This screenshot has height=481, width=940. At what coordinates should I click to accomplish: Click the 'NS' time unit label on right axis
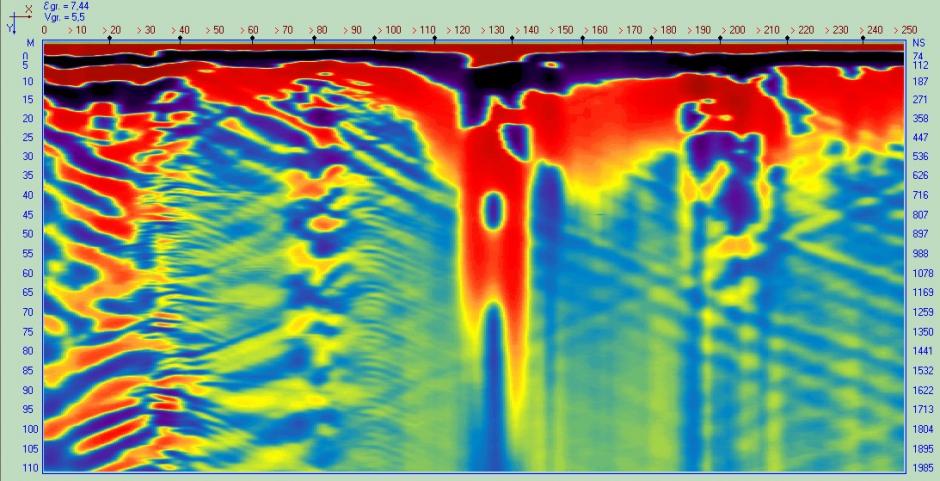click(x=918, y=43)
